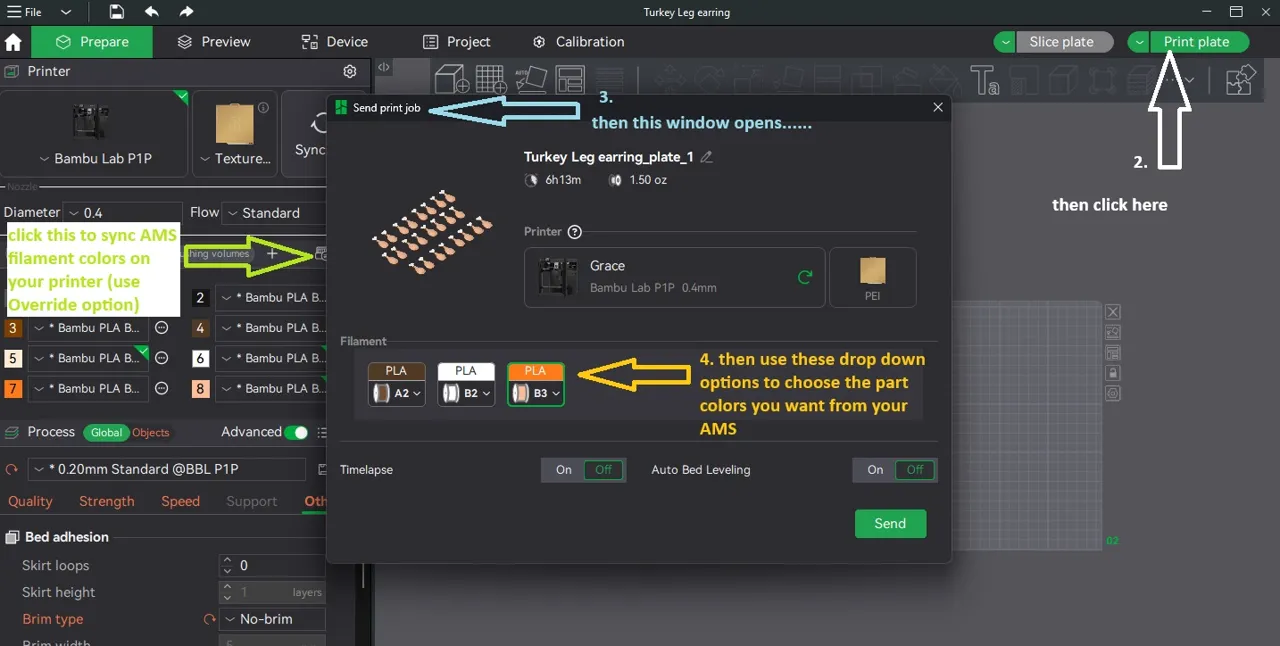This screenshot has width=1280, height=646.
Task: Open the A2 filament slot dropdown
Action: 397,394
